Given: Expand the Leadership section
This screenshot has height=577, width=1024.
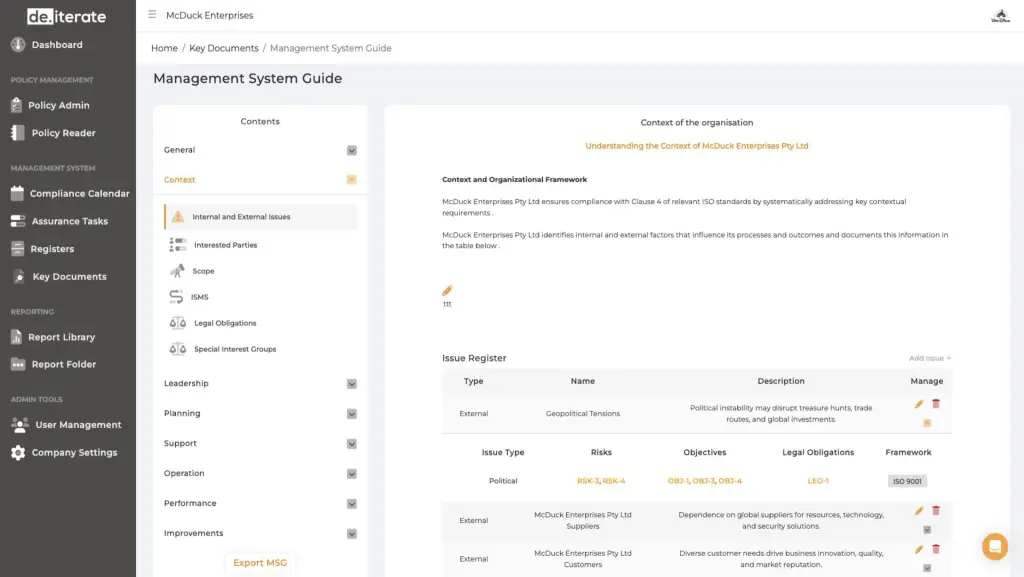Looking at the screenshot, I should coord(351,384).
